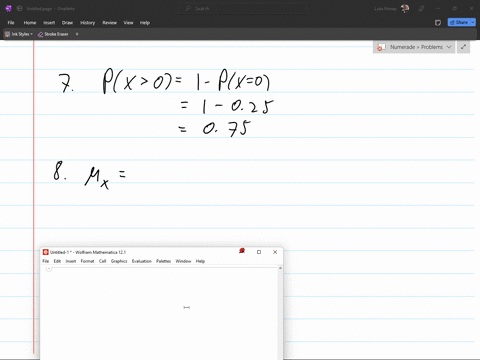This screenshot has height=360, width=480.
Task: Open Mathematica Palettes menu
Action: click(163, 261)
